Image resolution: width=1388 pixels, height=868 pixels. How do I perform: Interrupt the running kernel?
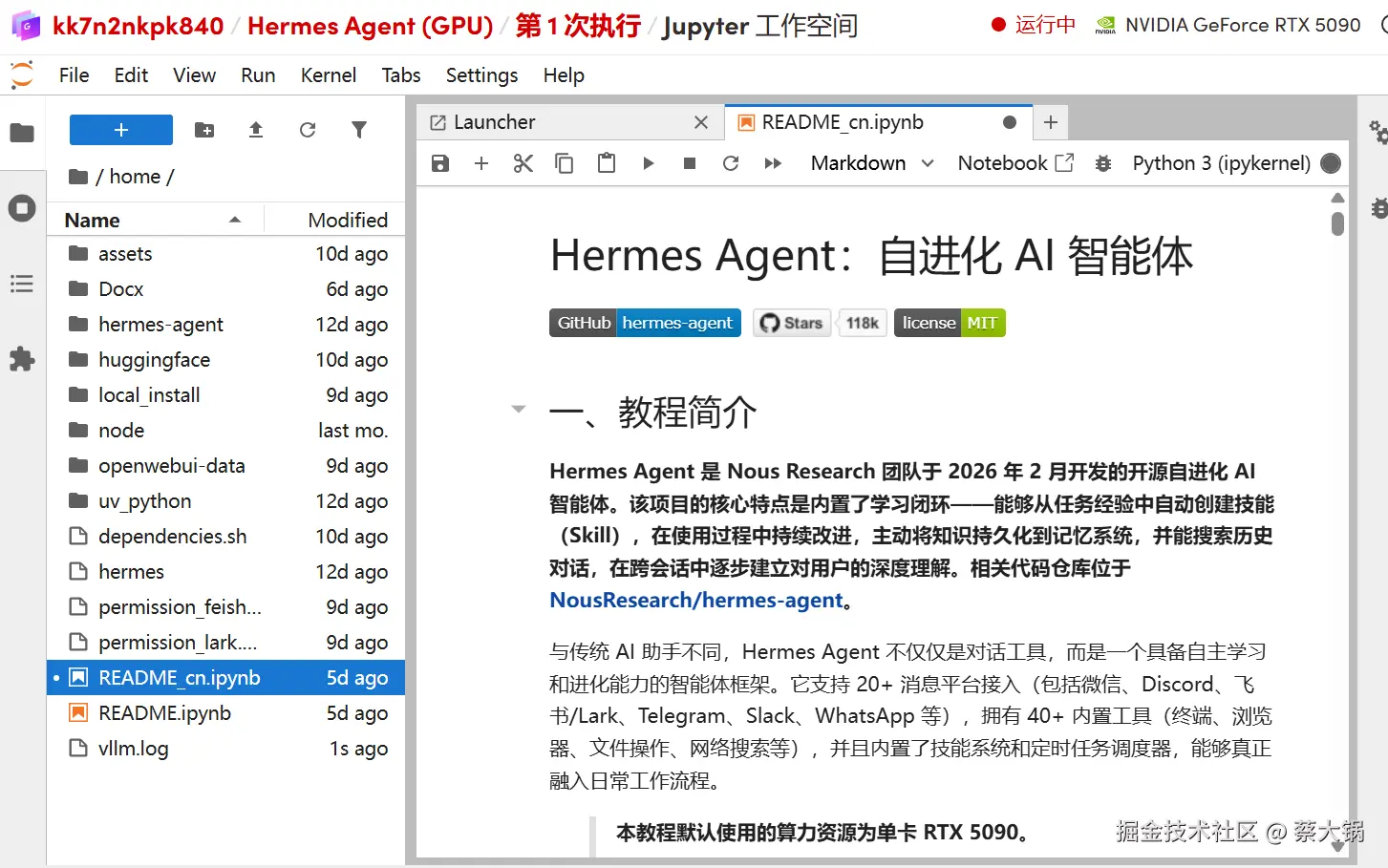coord(689,163)
